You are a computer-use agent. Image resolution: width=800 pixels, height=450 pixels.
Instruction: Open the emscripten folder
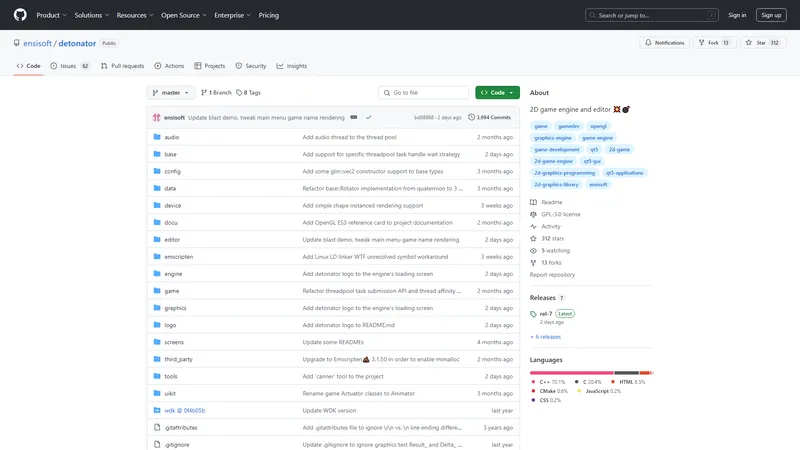pos(179,257)
